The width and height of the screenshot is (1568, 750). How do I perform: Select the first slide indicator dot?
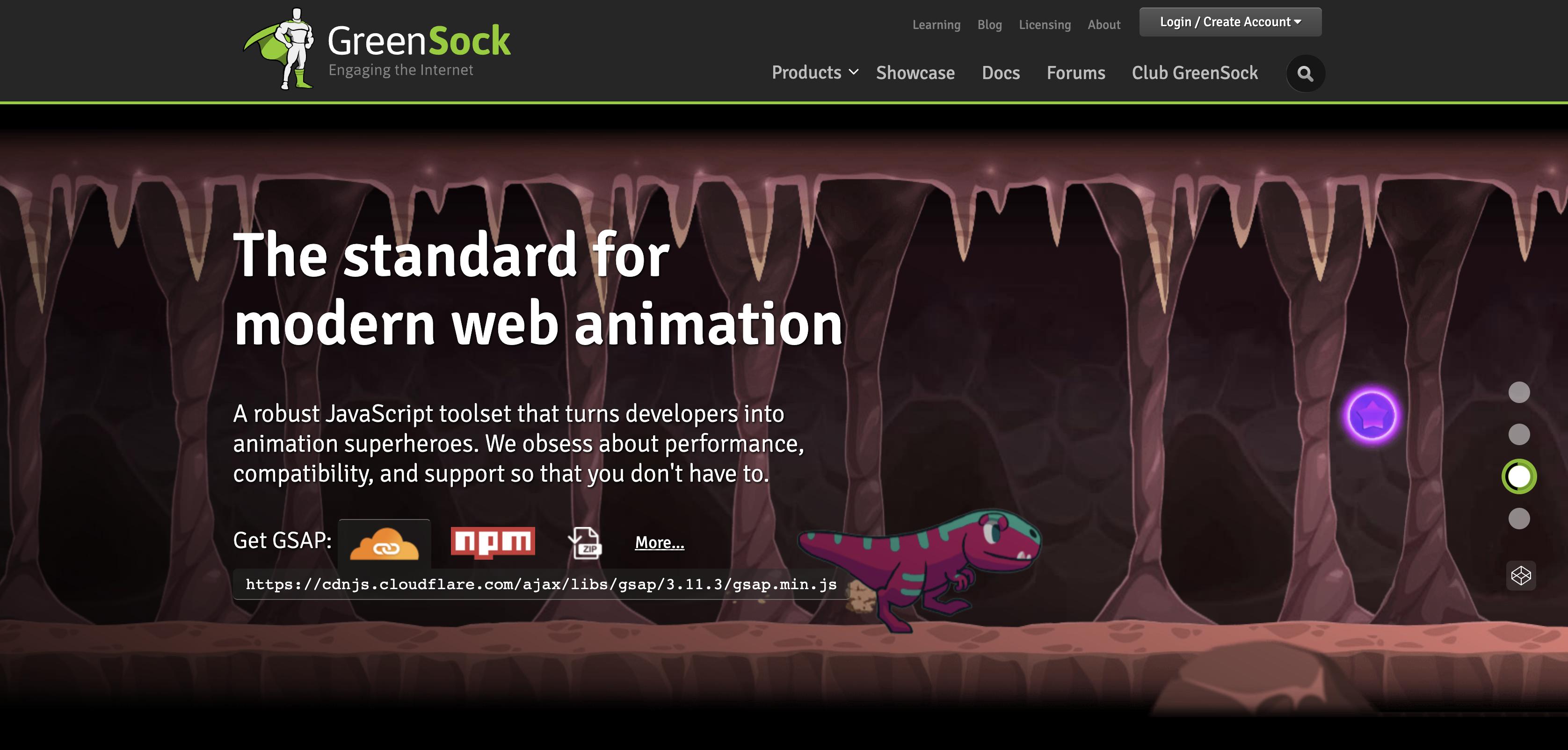point(1519,392)
